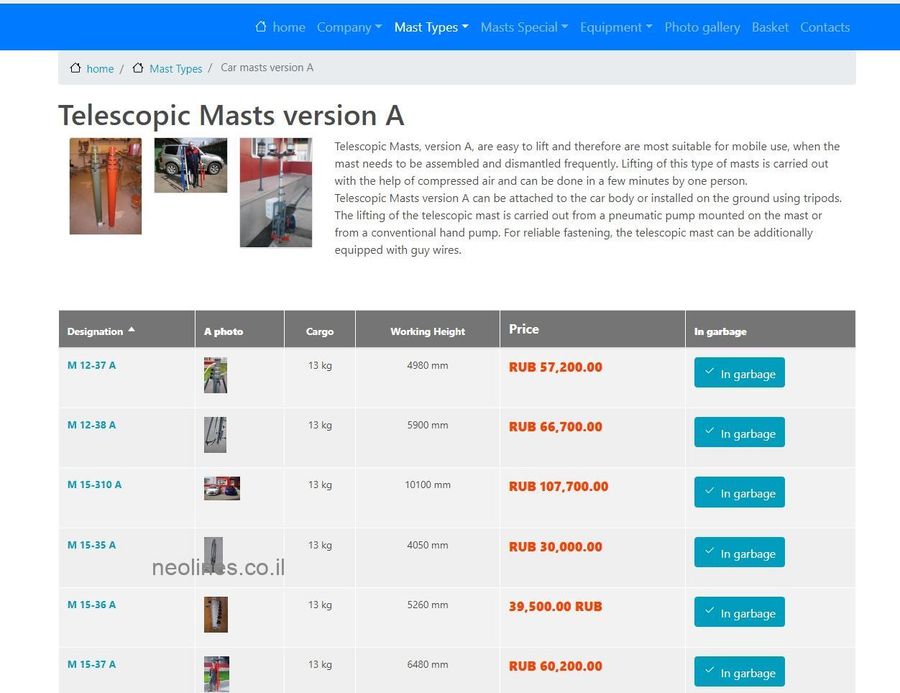
Task: Open the M 12-37 A product link
Action: coord(91,365)
